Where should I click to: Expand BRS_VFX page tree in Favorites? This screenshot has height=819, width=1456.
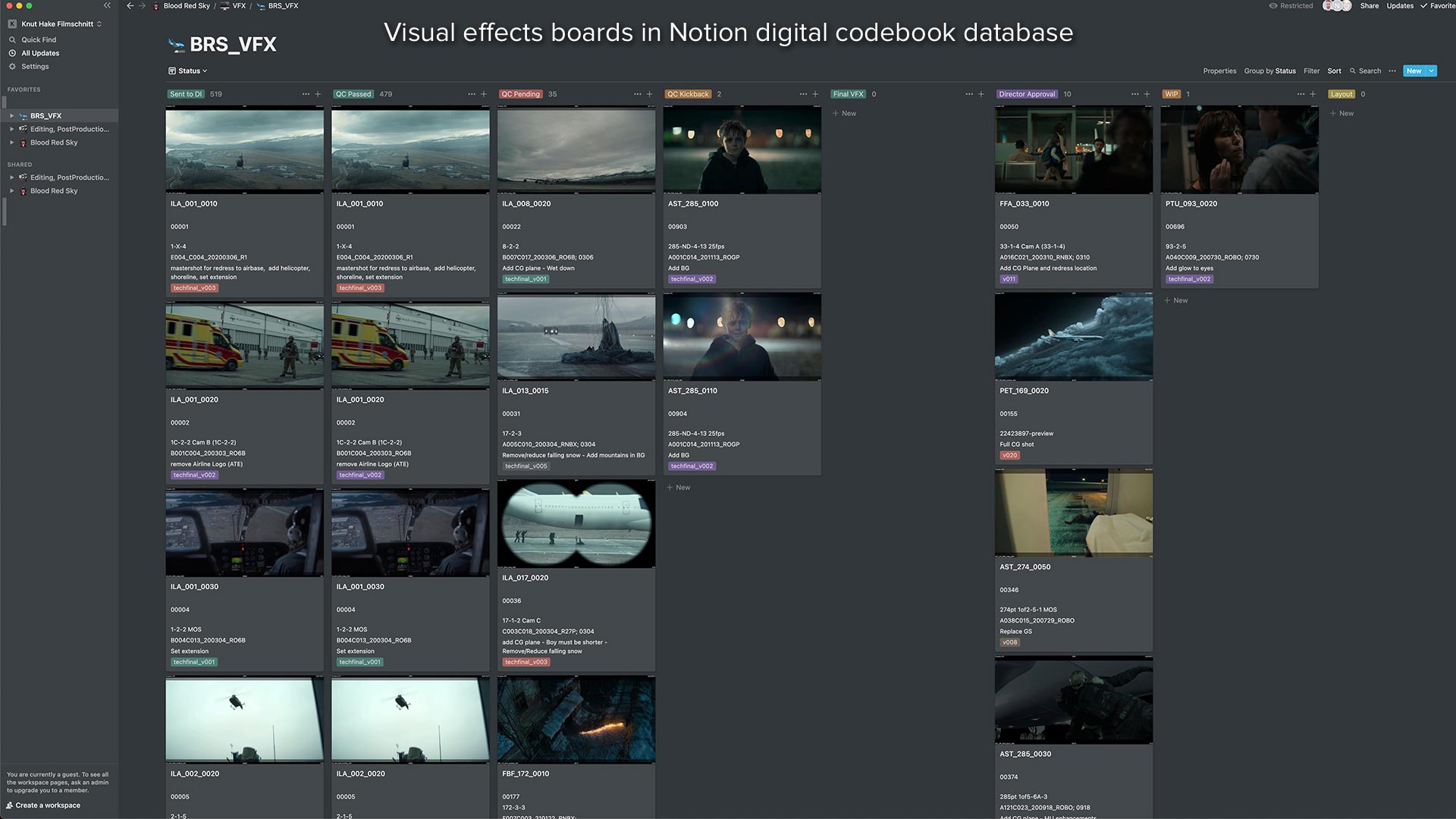(x=12, y=116)
